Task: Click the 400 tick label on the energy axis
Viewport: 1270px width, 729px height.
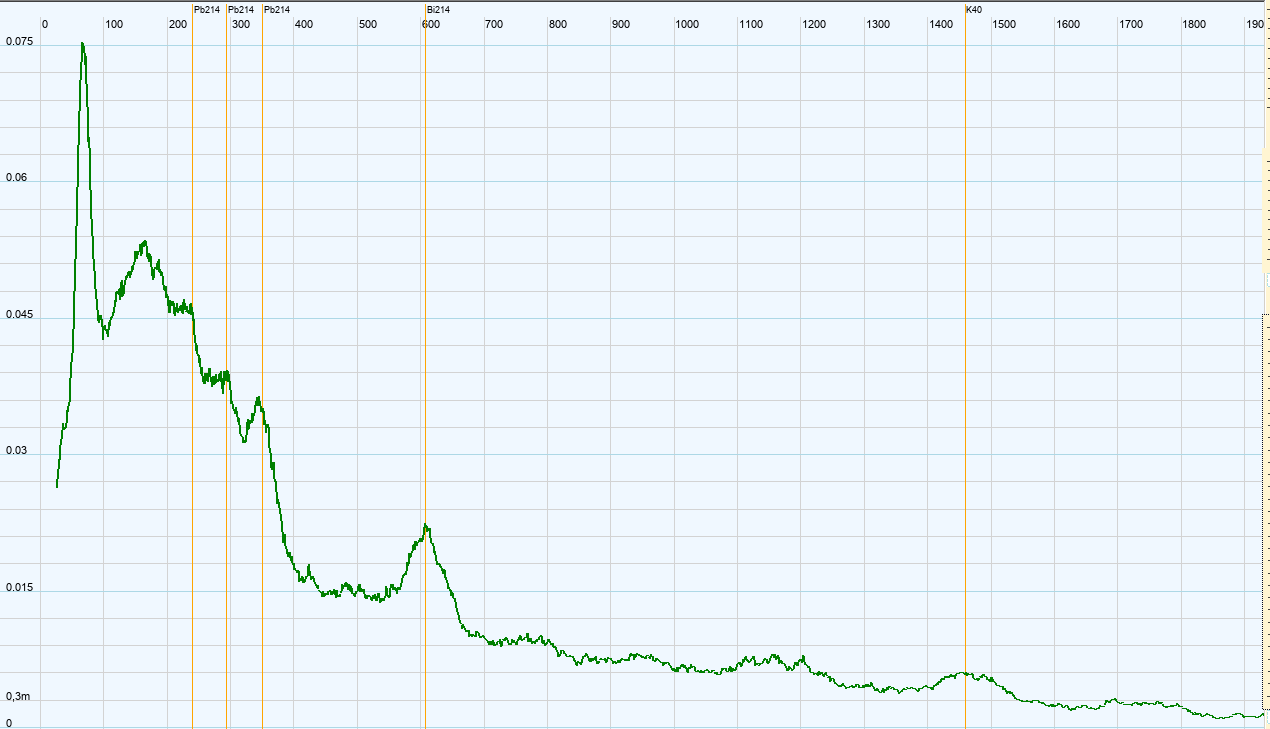Action: pyautogui.click(x=304, y=24)
